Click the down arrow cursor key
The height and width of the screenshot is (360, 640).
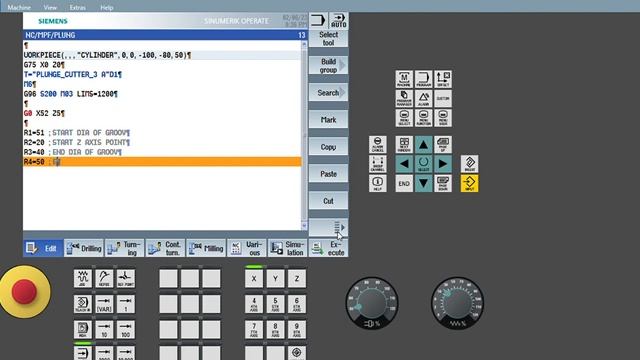tap(423, 183)
